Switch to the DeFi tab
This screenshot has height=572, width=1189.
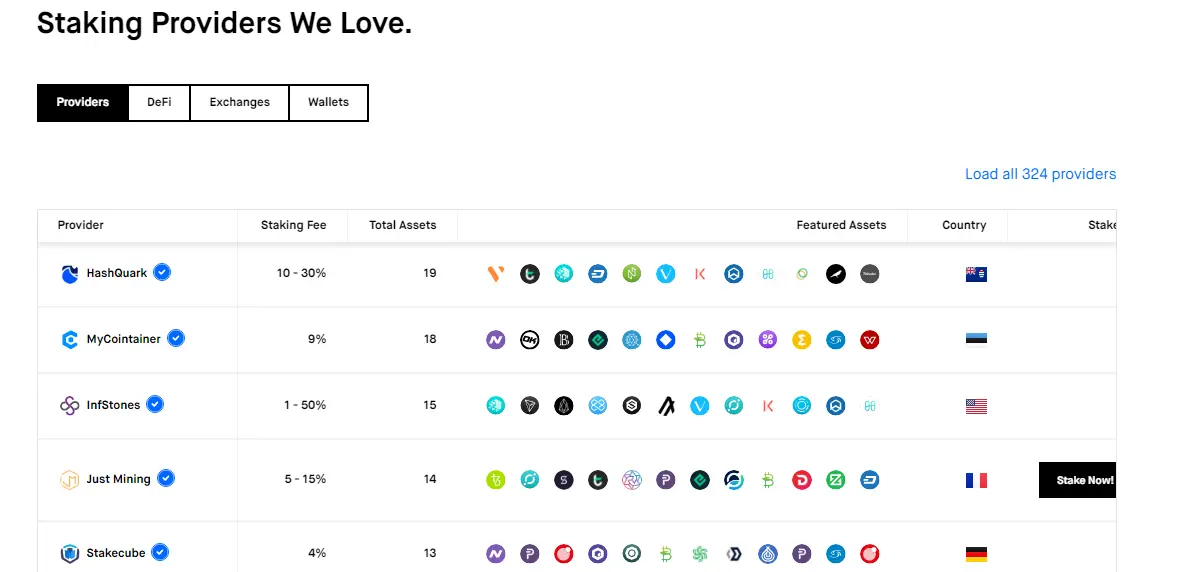click(159, 102)
